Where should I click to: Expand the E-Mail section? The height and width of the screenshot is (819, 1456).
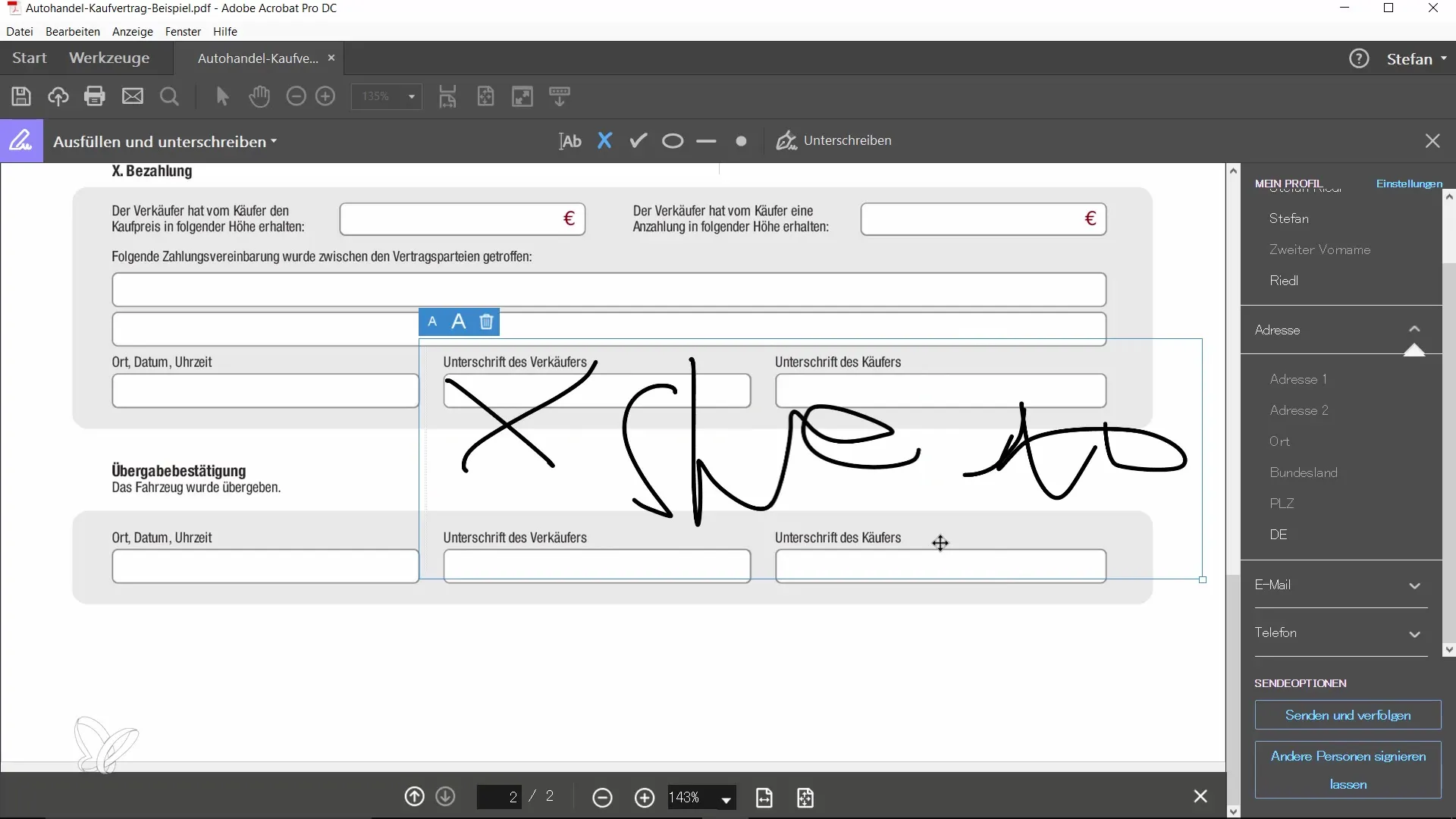coord(1414,585)
